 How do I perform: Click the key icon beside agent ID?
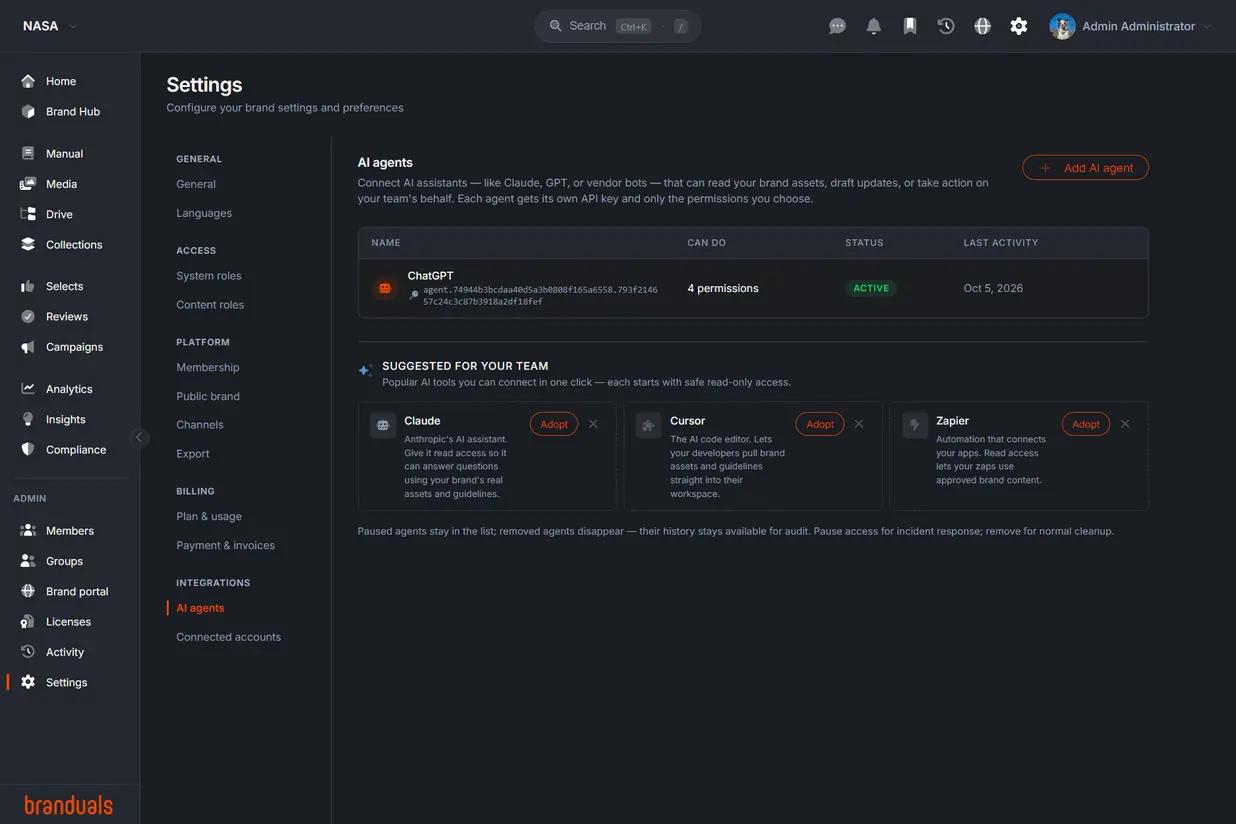click(414, 295)
